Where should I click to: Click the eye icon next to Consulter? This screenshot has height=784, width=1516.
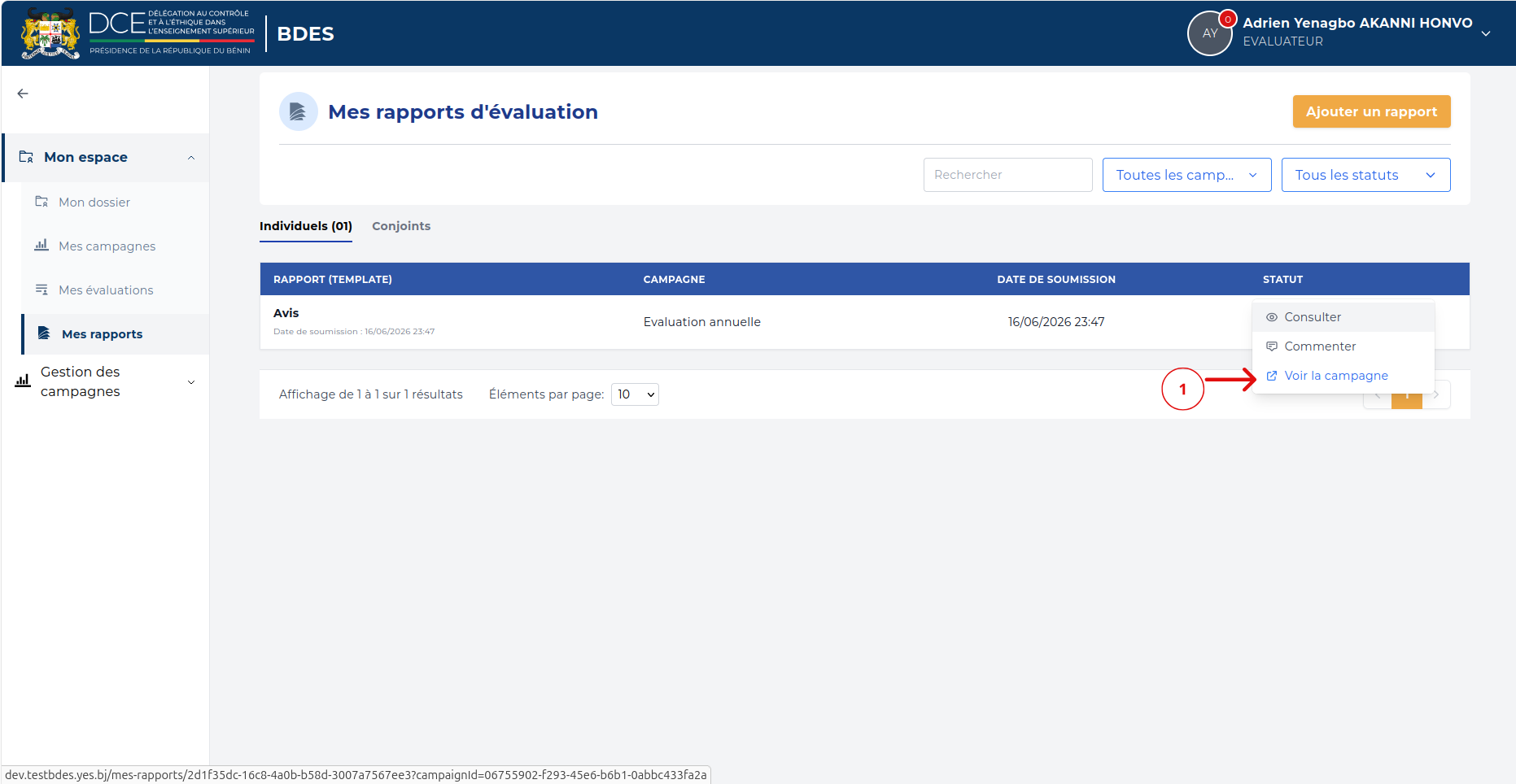(x=1272, y=317)
